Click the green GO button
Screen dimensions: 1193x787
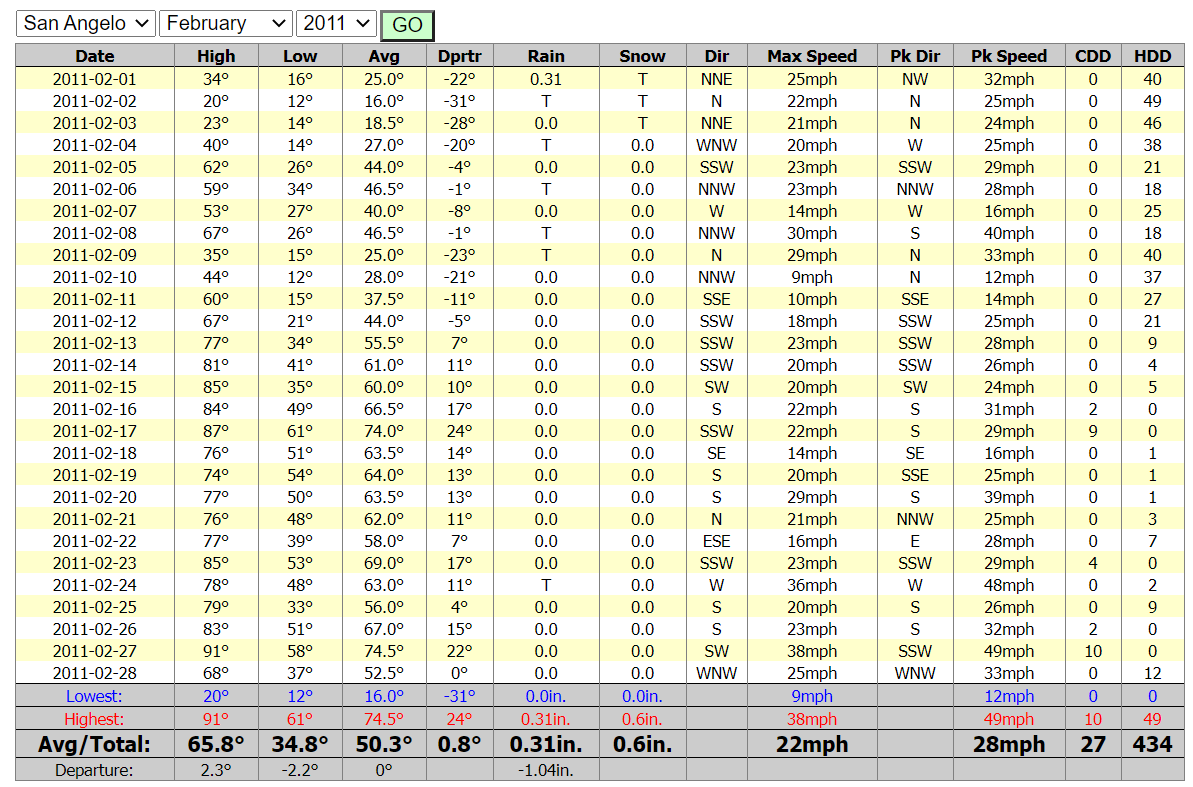(x=407, y=25)
